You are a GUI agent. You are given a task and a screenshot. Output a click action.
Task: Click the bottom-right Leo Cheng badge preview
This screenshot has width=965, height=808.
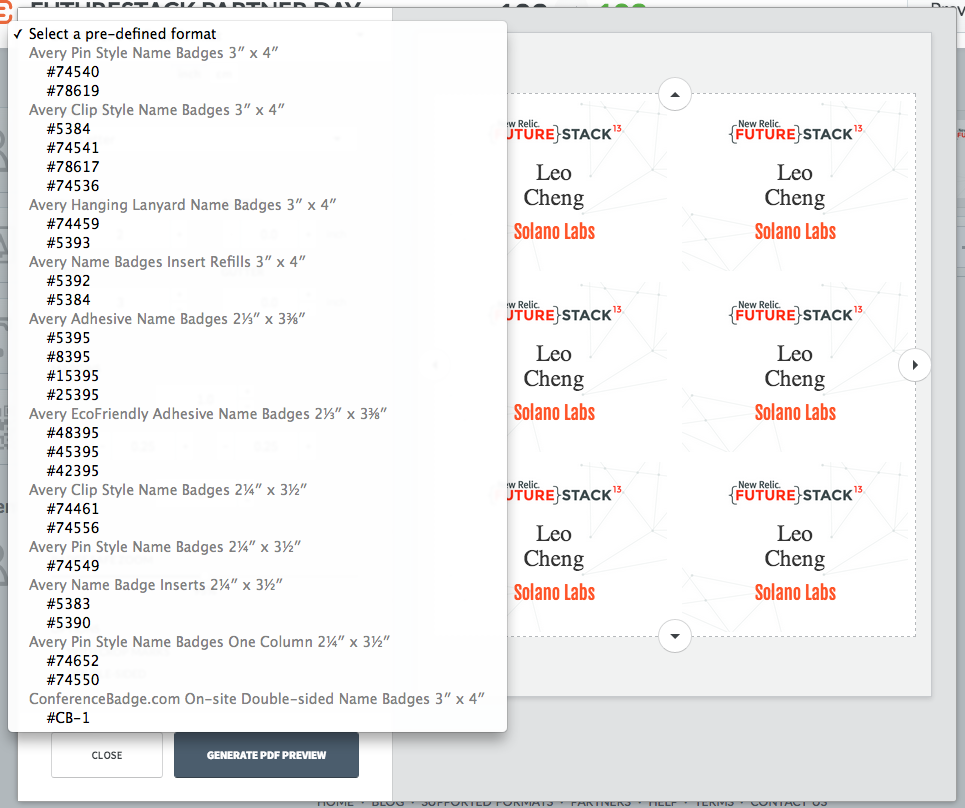pyautogui.click(x=795, y=545)
